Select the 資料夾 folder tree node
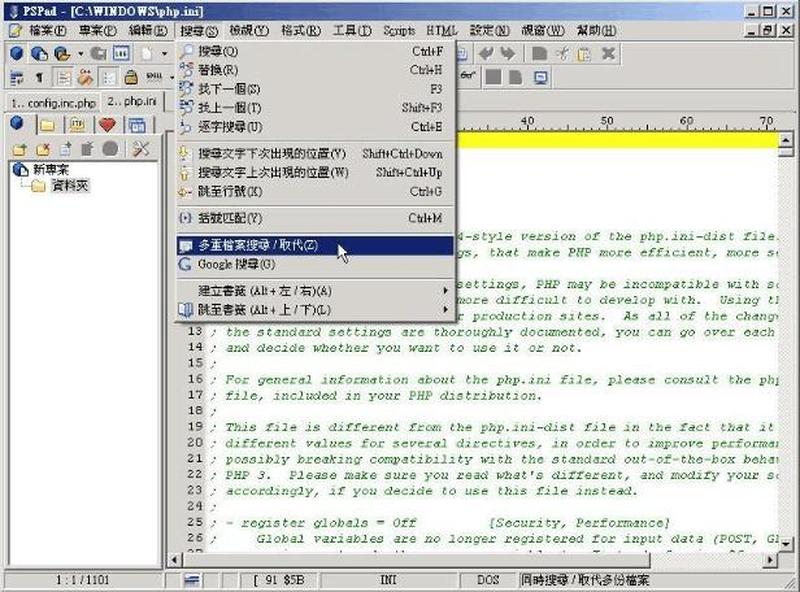The width and height of the screenshot is (800, 592). point(70,186)
